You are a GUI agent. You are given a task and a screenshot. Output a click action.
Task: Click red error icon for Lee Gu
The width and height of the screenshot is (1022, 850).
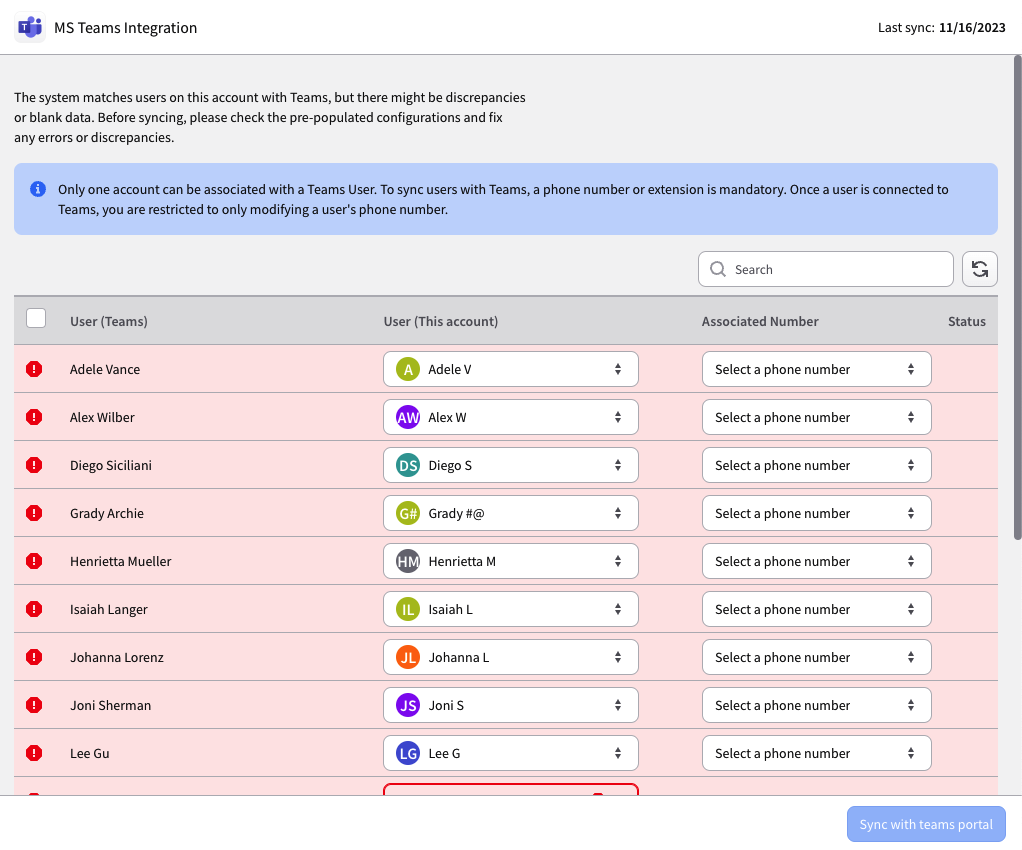[34, 754]
